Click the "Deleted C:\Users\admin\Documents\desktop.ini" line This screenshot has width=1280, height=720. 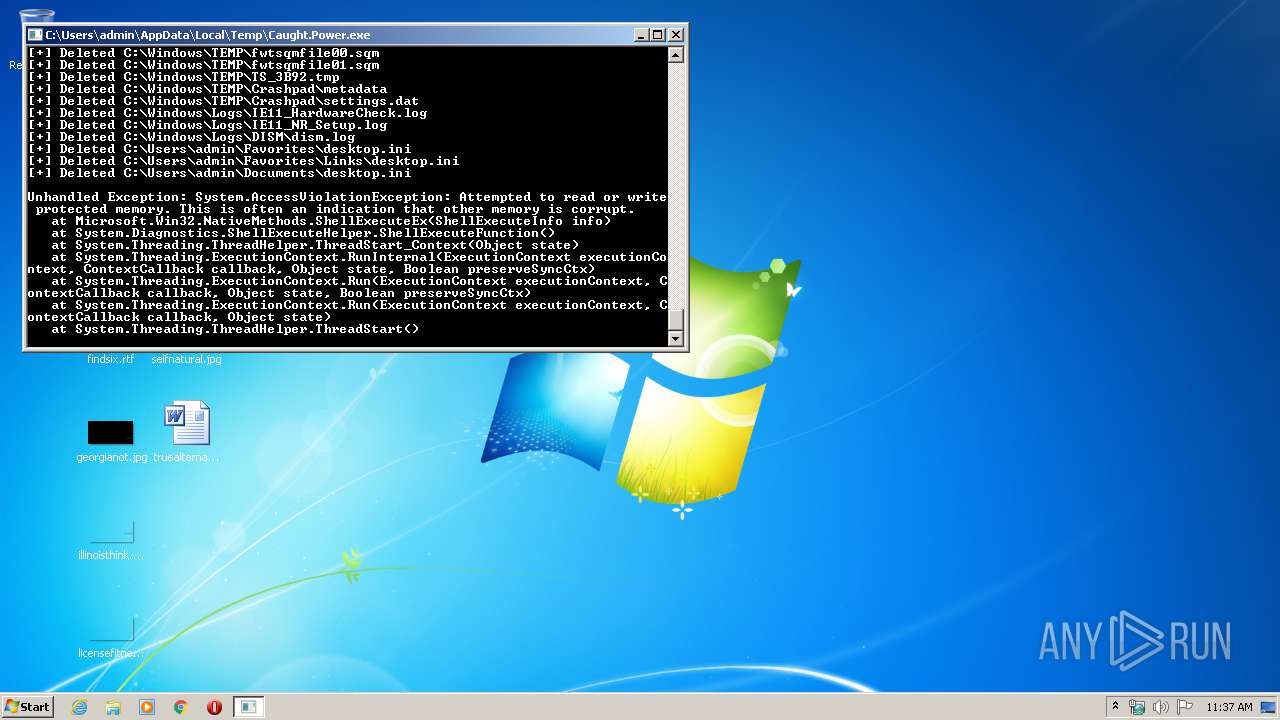pyautogui.click(x=219, y=173)
